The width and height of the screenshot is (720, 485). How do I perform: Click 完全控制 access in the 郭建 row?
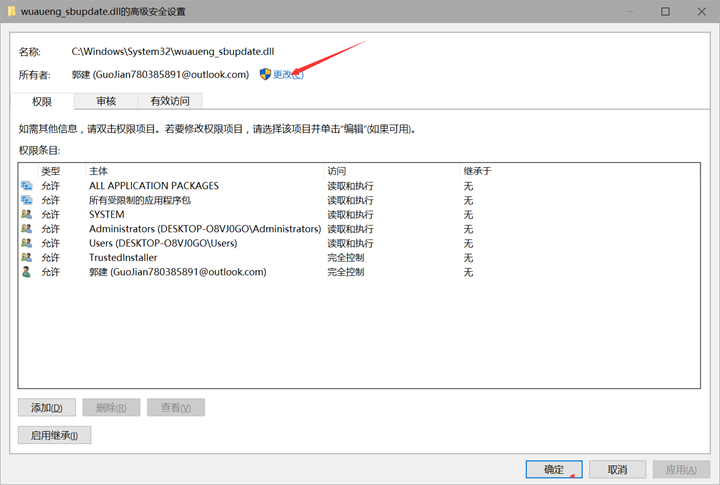[345, 271]
